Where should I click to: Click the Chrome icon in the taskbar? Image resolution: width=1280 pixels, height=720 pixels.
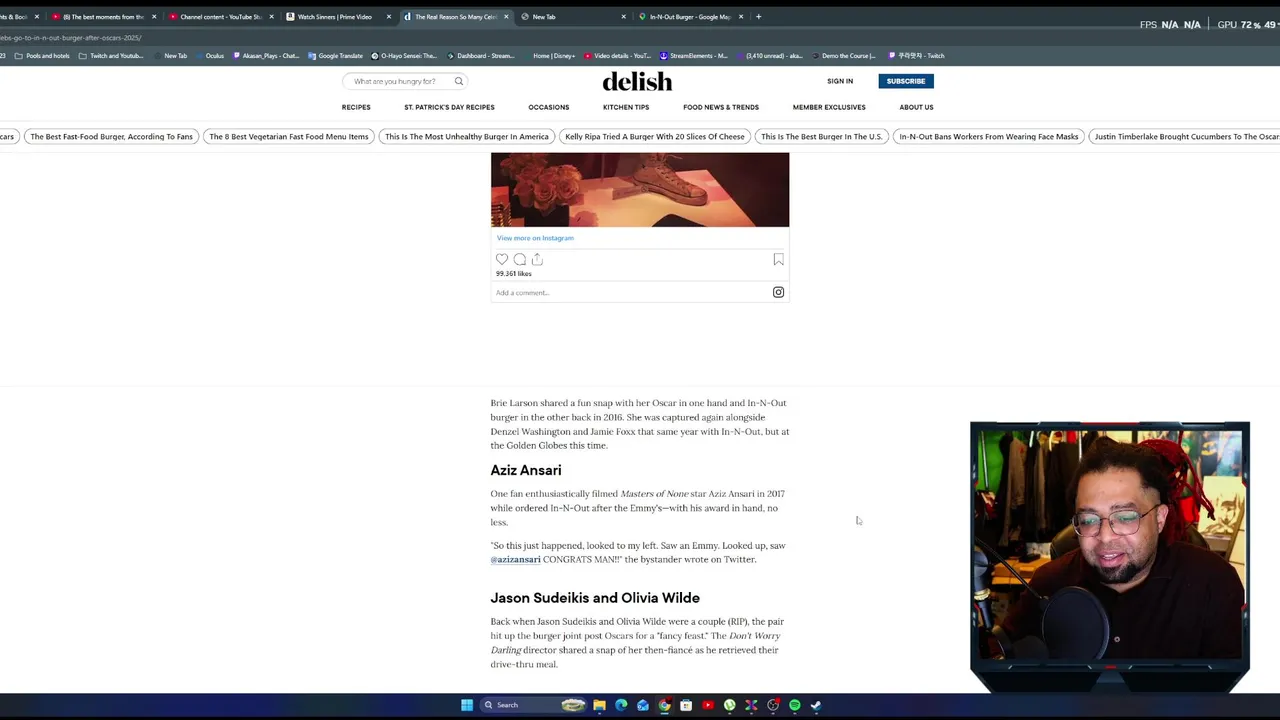664,705
